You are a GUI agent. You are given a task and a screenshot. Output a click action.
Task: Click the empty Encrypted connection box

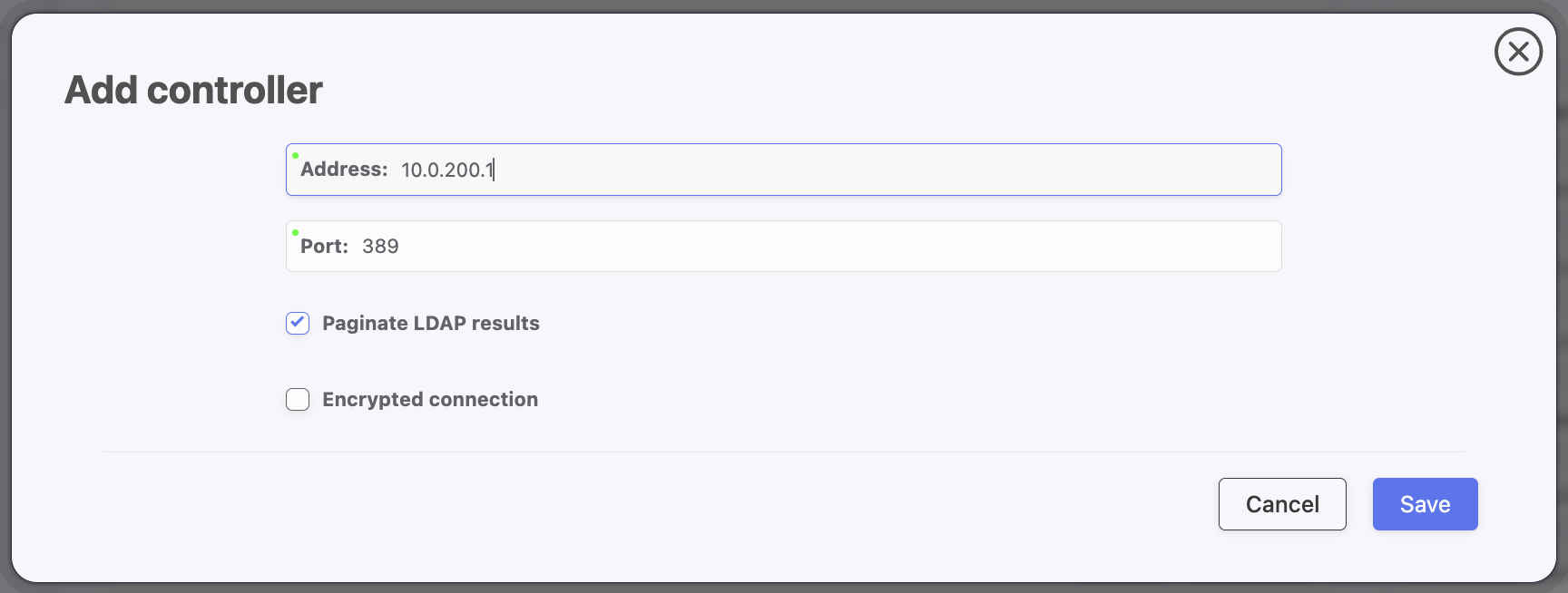(x=298, y=400)
